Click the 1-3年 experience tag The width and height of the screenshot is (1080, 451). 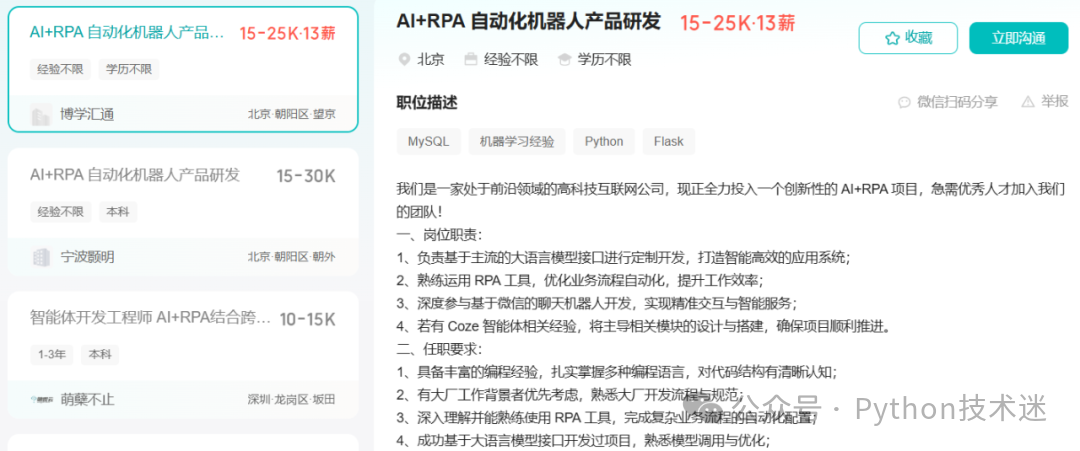52,355
